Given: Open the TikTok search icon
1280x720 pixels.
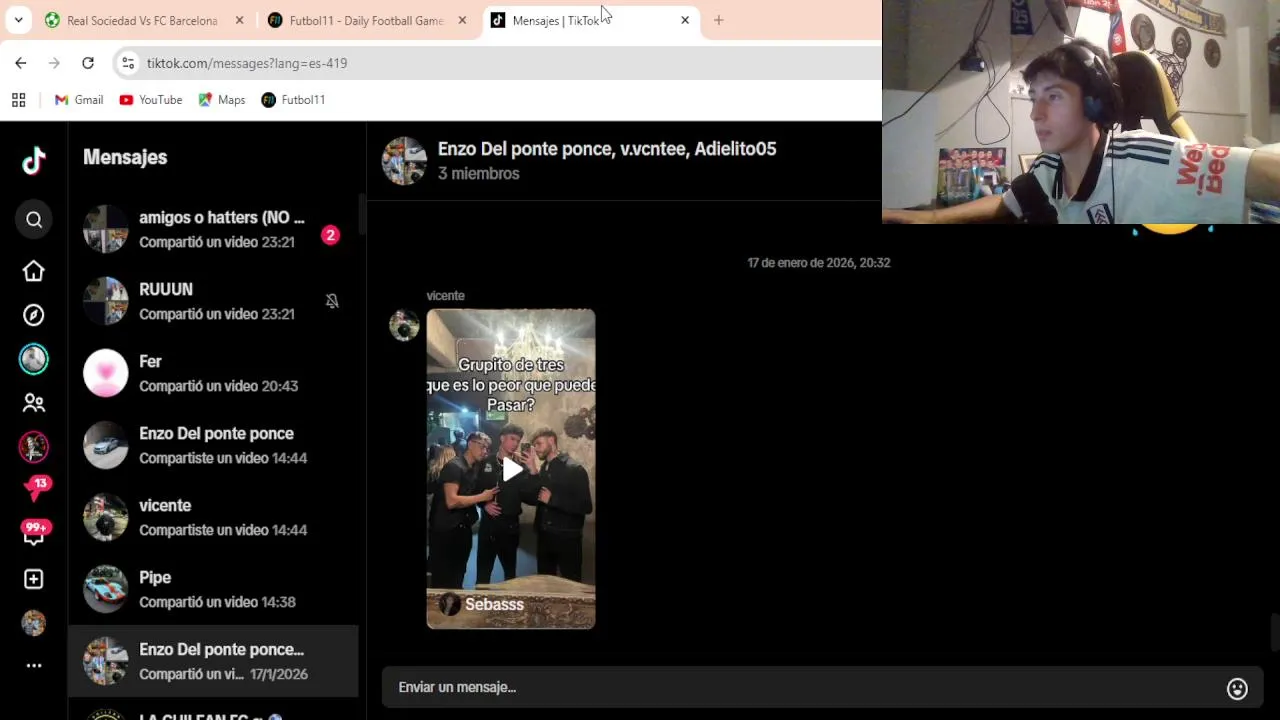Looking at the screenshot, I should [x=34, y=220].
